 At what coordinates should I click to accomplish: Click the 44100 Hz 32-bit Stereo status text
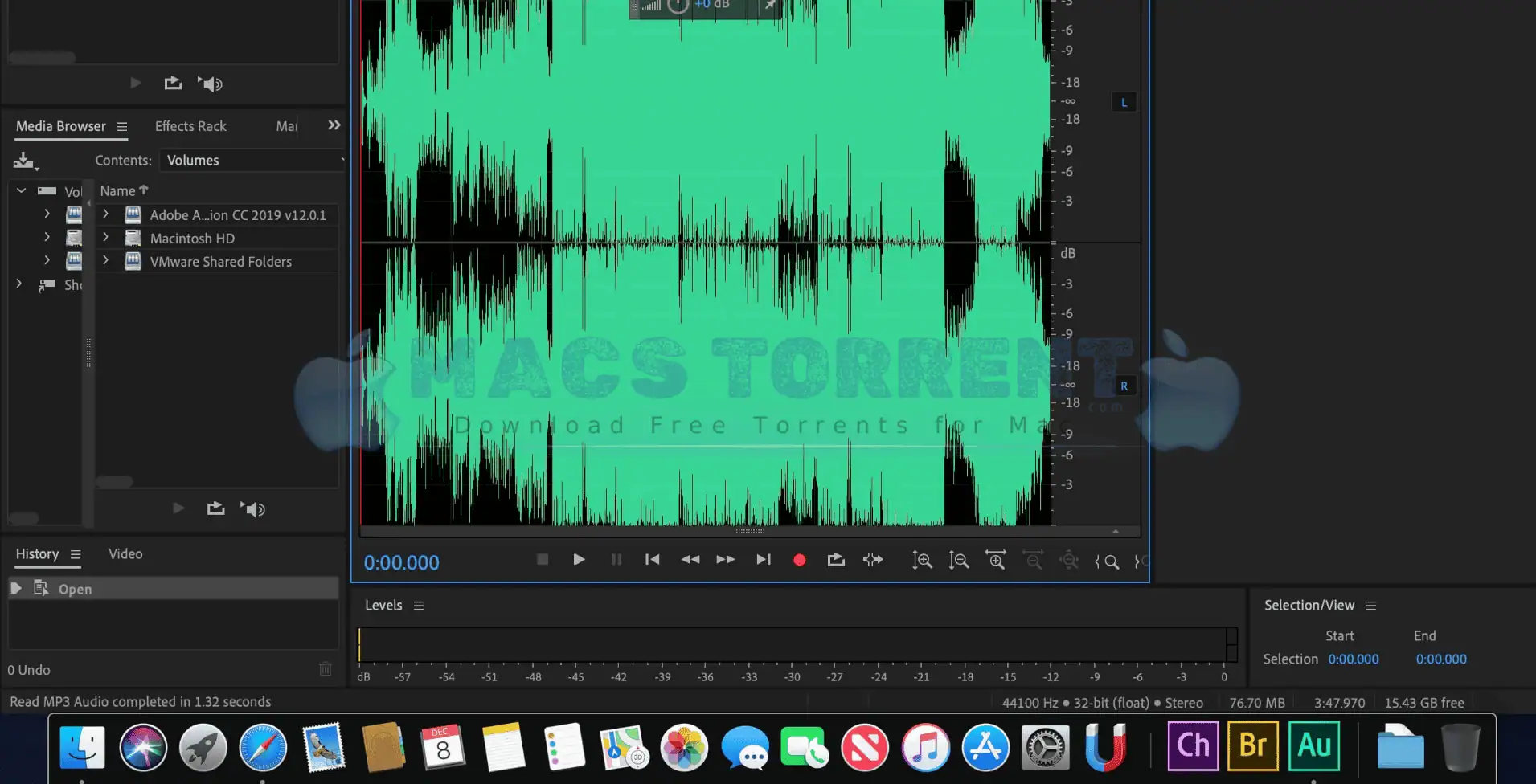pyautogui.click(x=1102, y=703)
